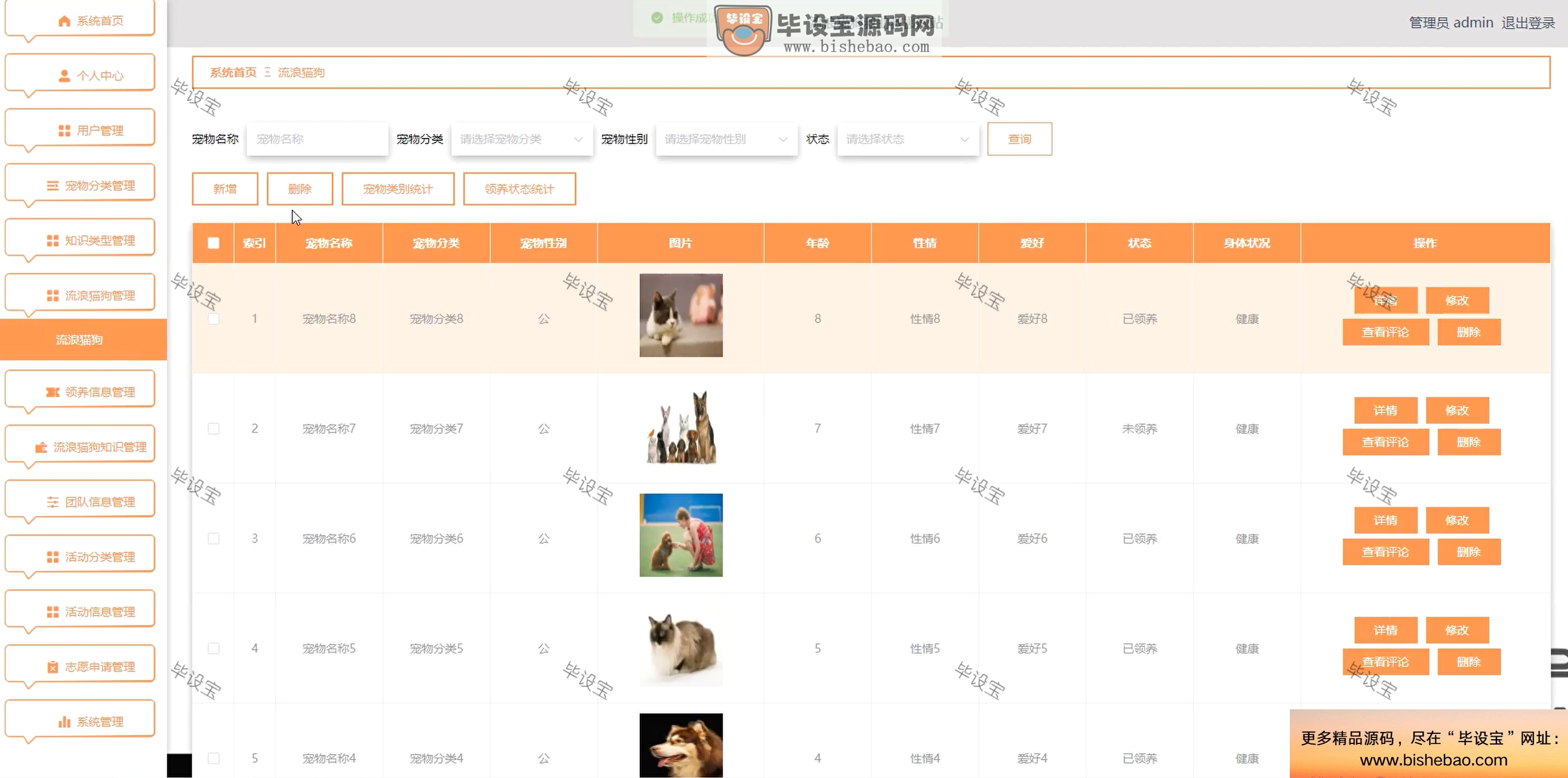Screen dimensions: 1568x778
Task: Click the 新增 button
Action: (224, 189)
